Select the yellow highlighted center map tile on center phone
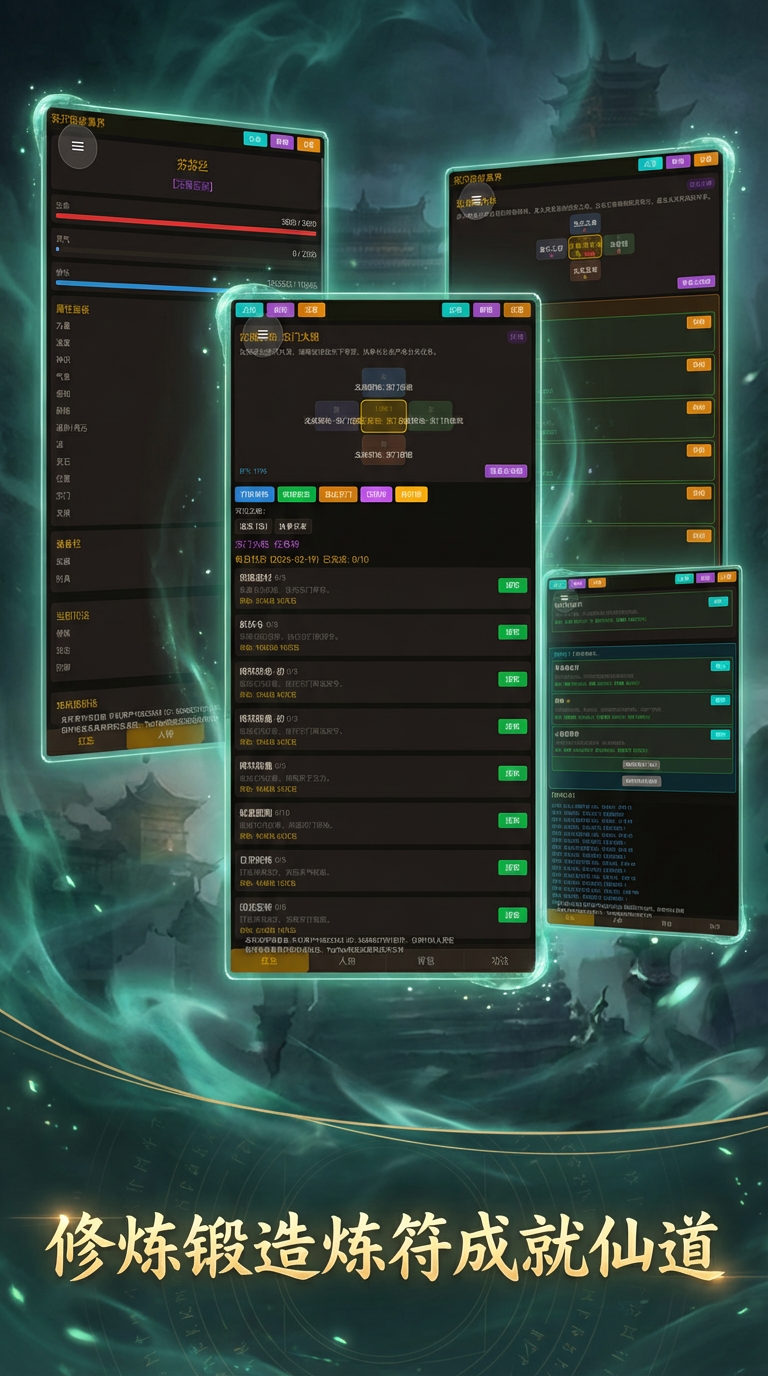This screenshot has height=1376, width=768. [x=384, y=416]
